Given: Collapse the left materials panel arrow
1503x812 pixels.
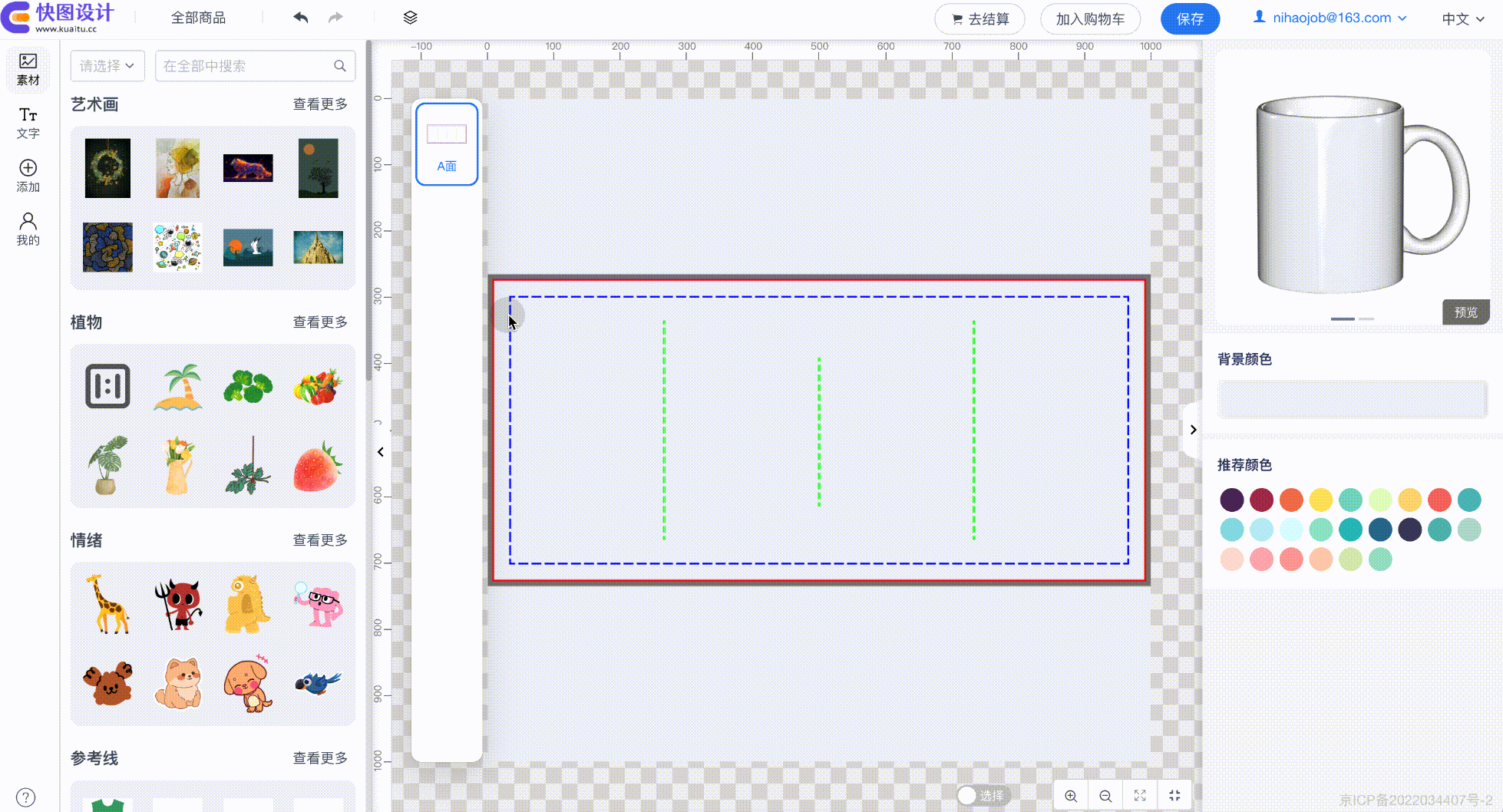Looking at the screenshot, I should (381, 452).
